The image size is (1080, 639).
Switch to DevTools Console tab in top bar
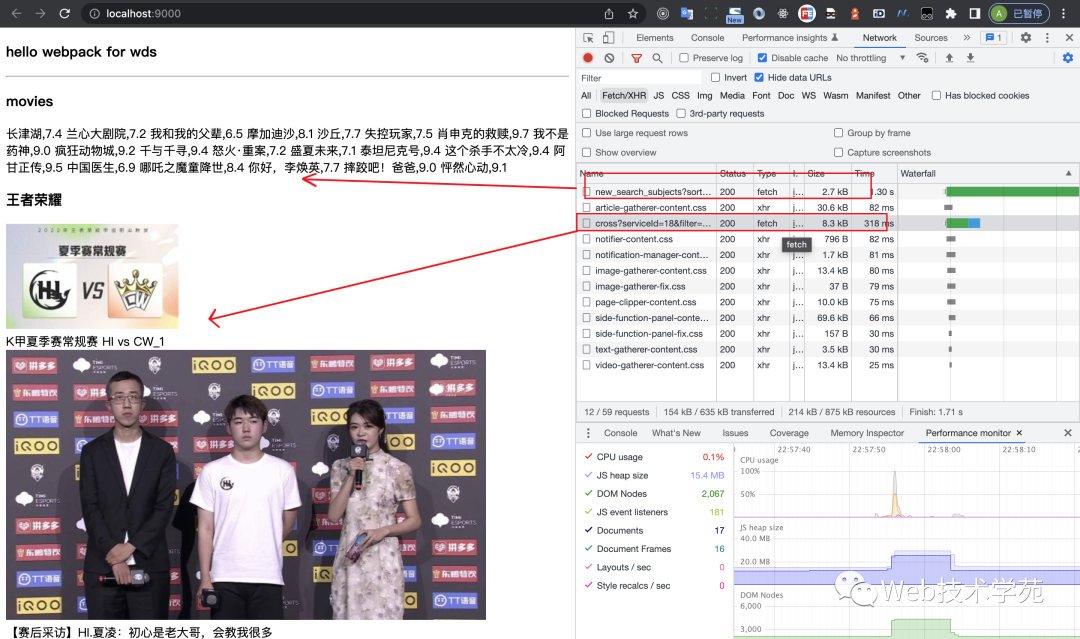coord(707,38)
